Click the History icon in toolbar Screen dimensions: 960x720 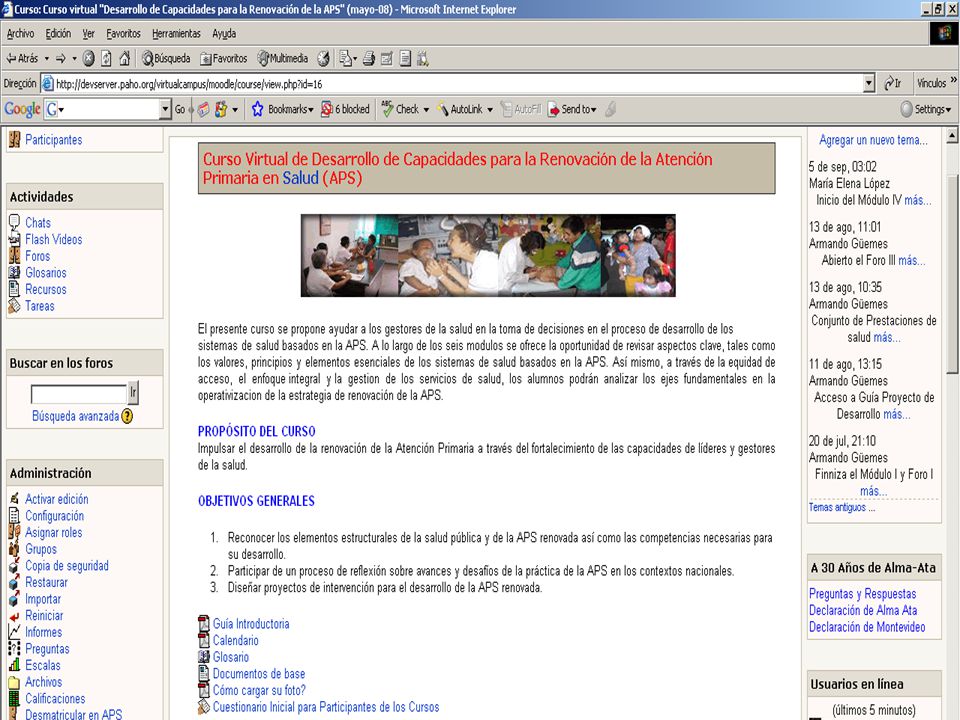[x=323, y=59]
